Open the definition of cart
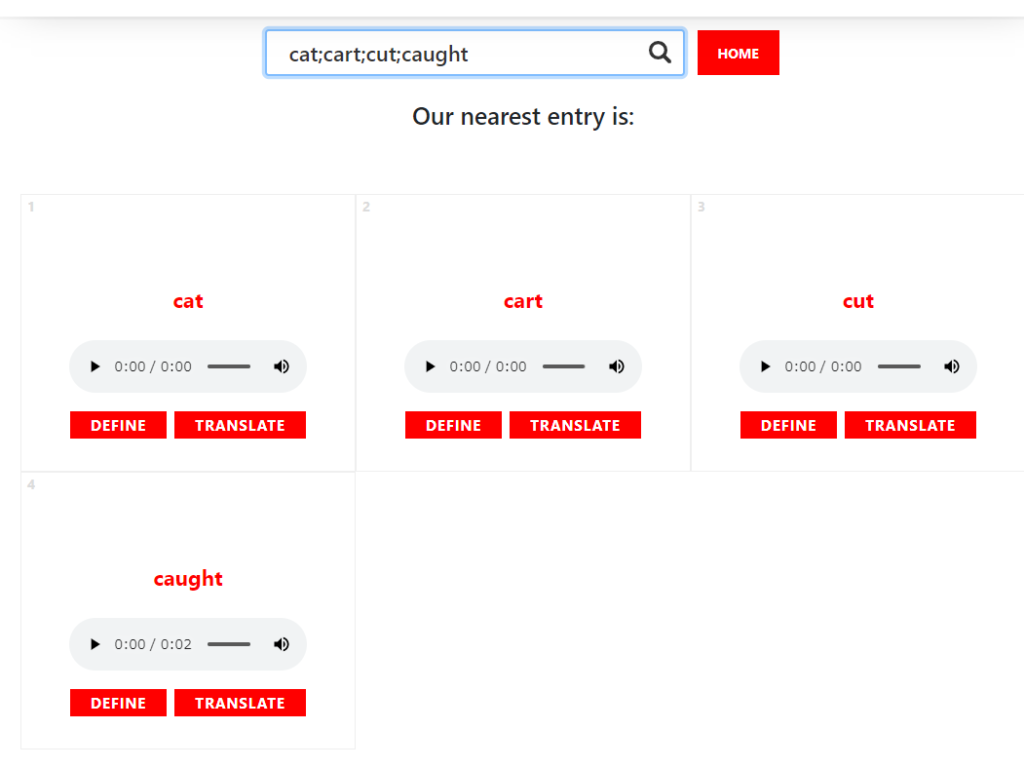The image size is (1024, 768). (x=453, y=425)
